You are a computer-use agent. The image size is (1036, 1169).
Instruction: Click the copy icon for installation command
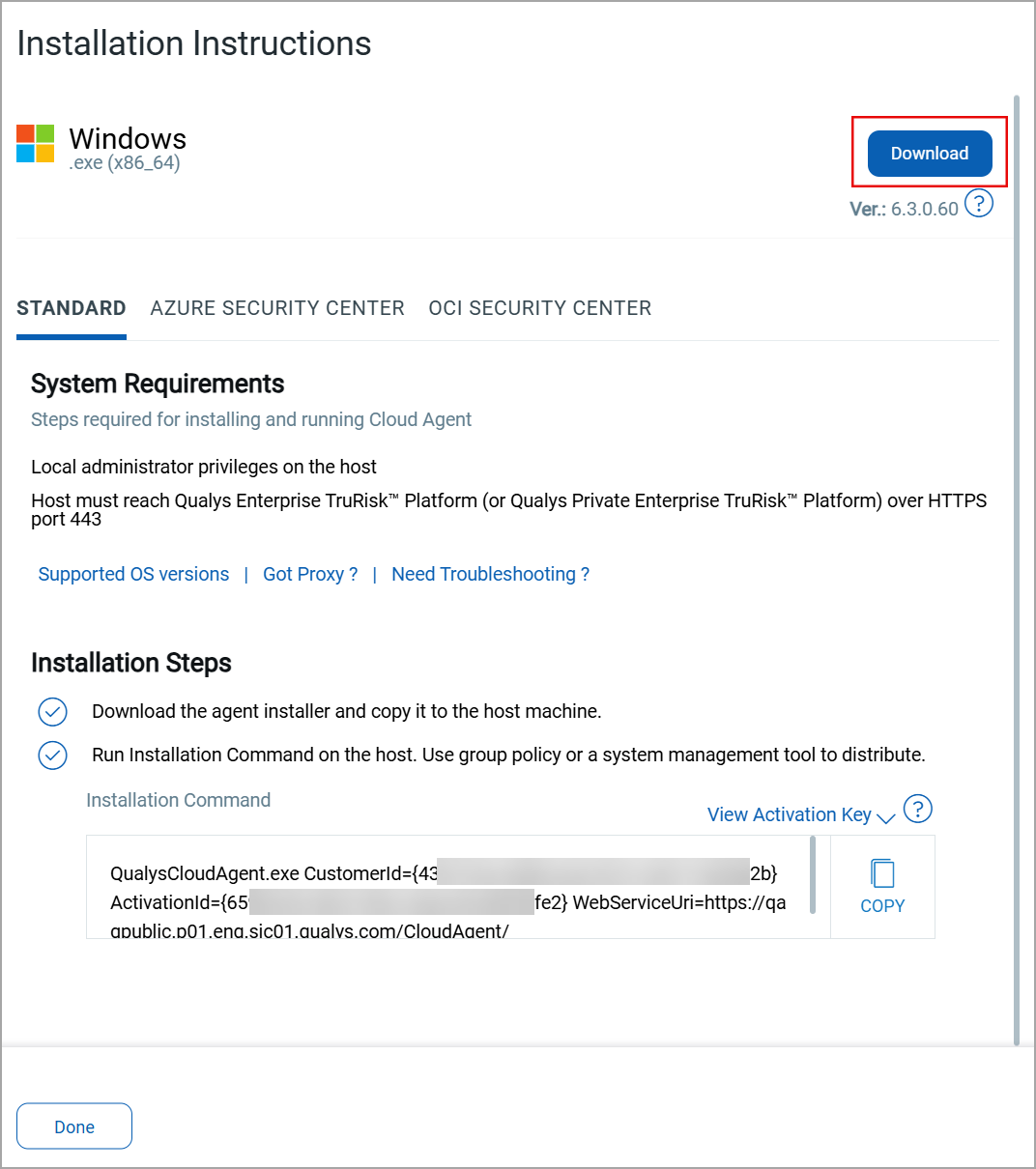[x=882, y=873]
